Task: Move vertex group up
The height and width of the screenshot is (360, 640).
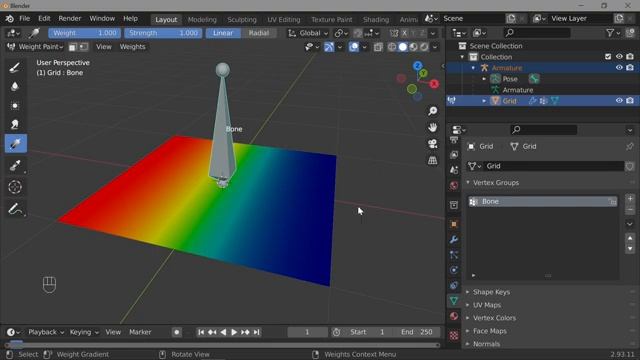Action: click(630, 238)
